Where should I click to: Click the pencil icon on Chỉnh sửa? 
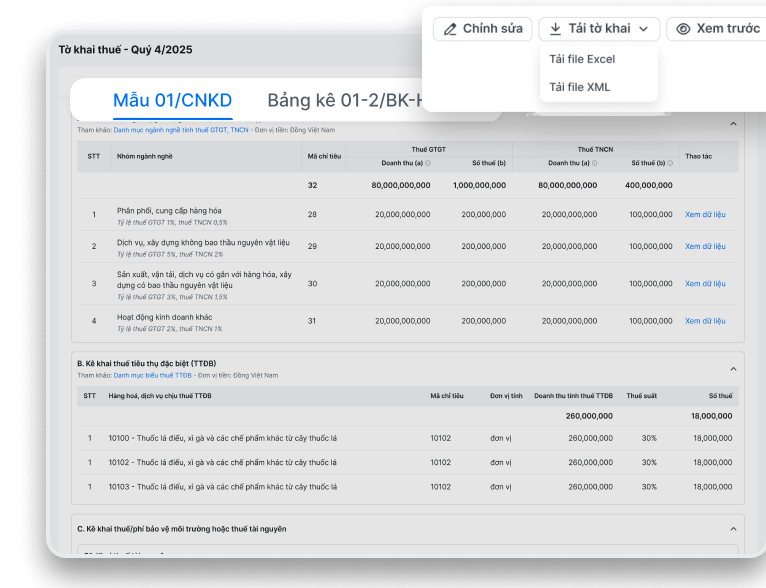pyautogui.click(x=450, y=29)
